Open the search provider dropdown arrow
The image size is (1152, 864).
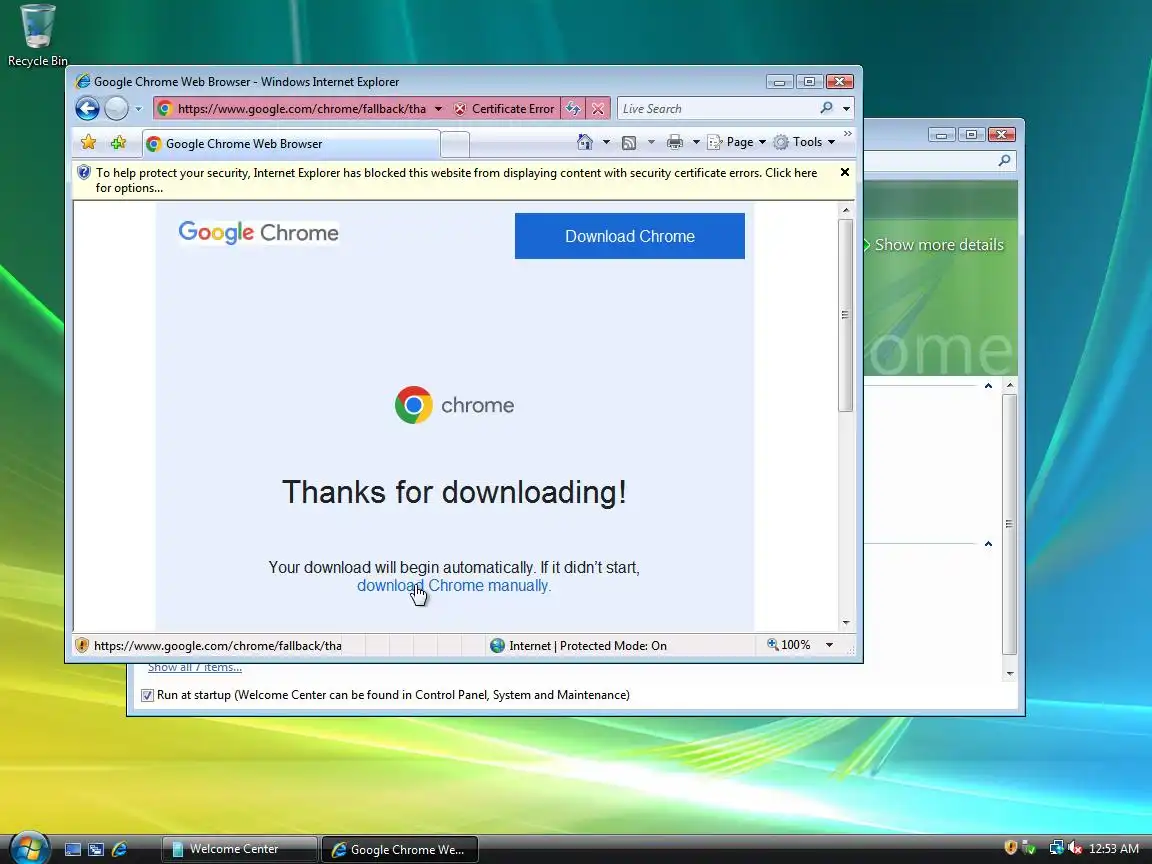[846, 109]
